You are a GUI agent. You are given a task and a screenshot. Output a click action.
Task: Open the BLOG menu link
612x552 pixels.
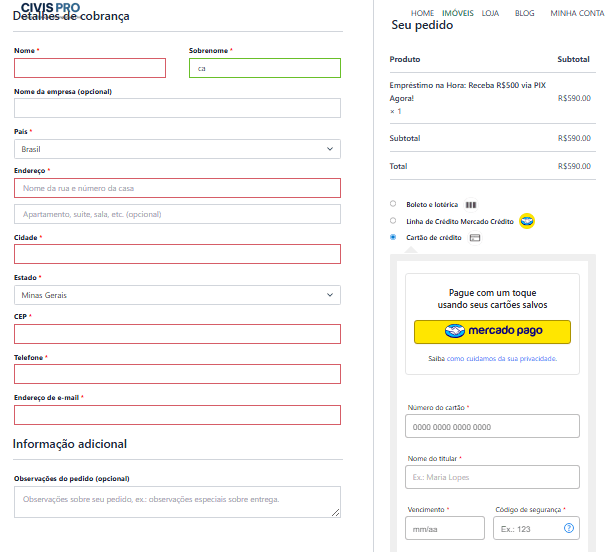click(525, 13)
